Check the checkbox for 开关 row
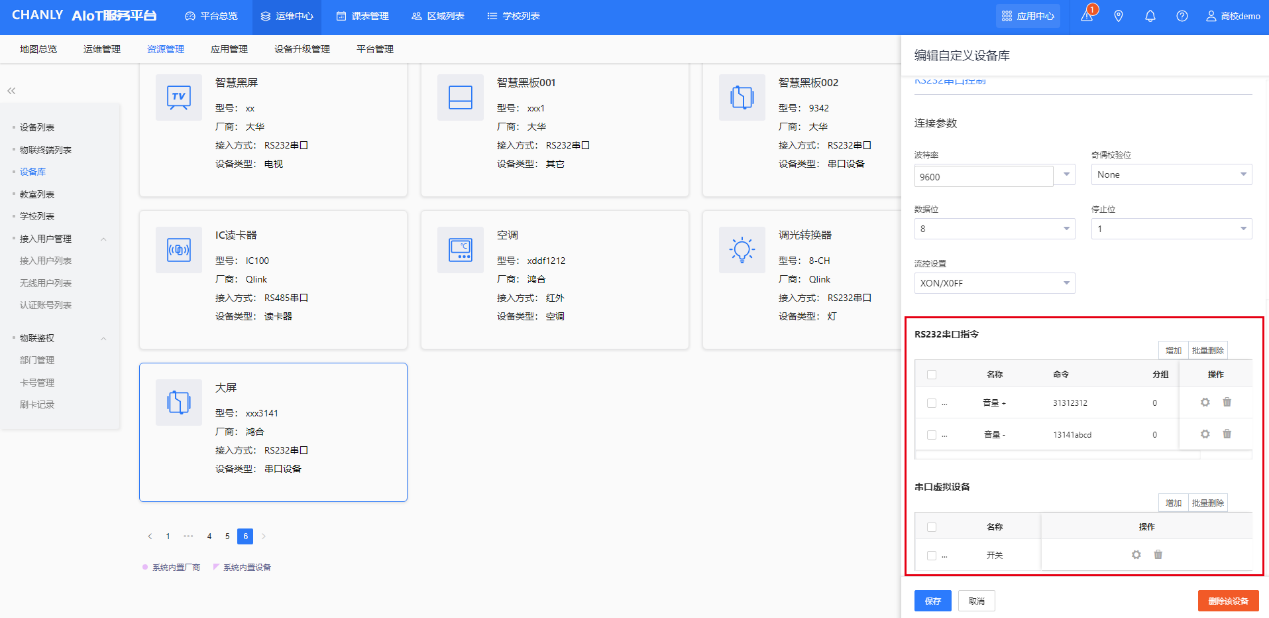Screen dimensions: 1269x618 pyautogui.click(x=932, y=555)
